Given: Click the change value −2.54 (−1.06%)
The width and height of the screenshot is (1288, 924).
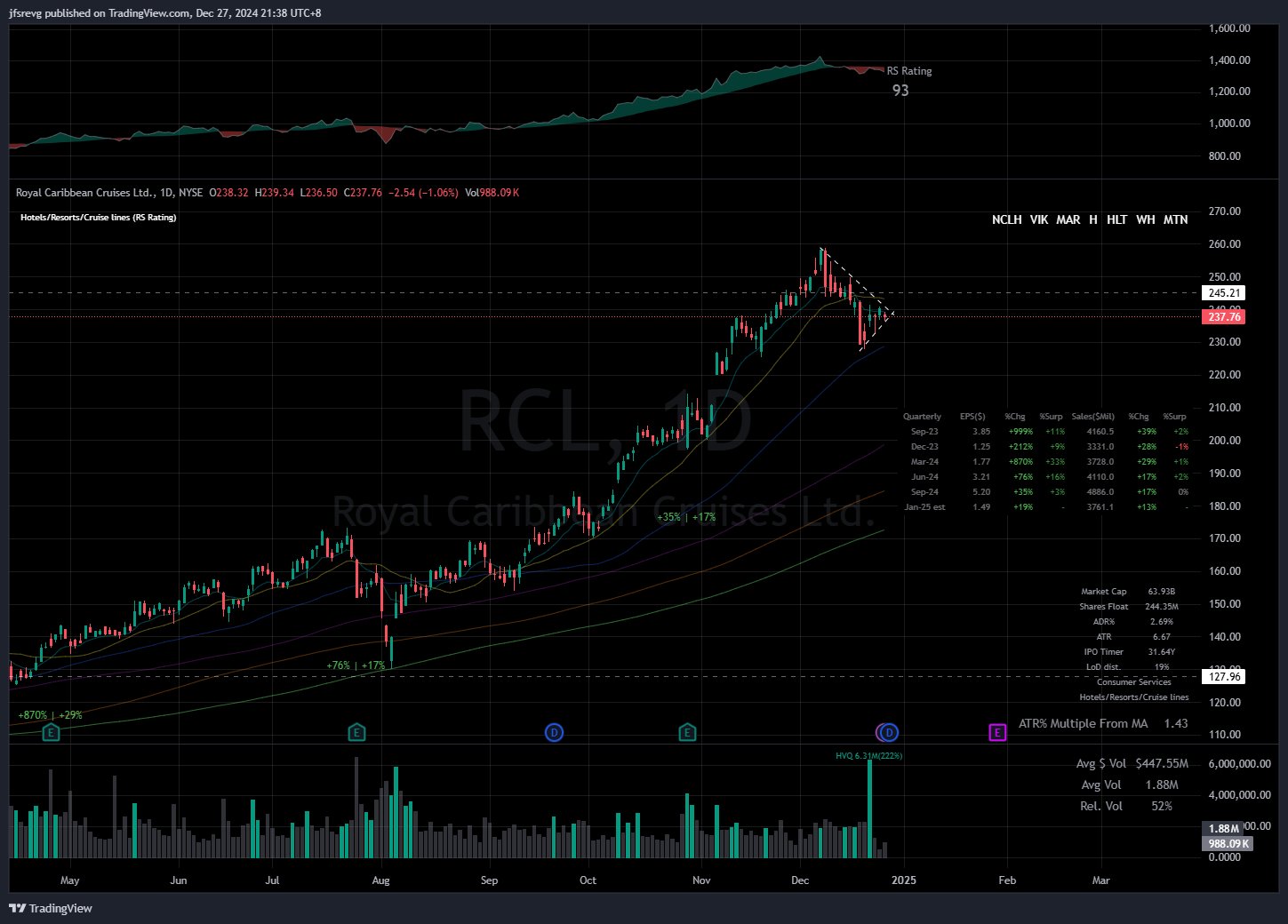Looking at the screenshot, I should point(423,193).
